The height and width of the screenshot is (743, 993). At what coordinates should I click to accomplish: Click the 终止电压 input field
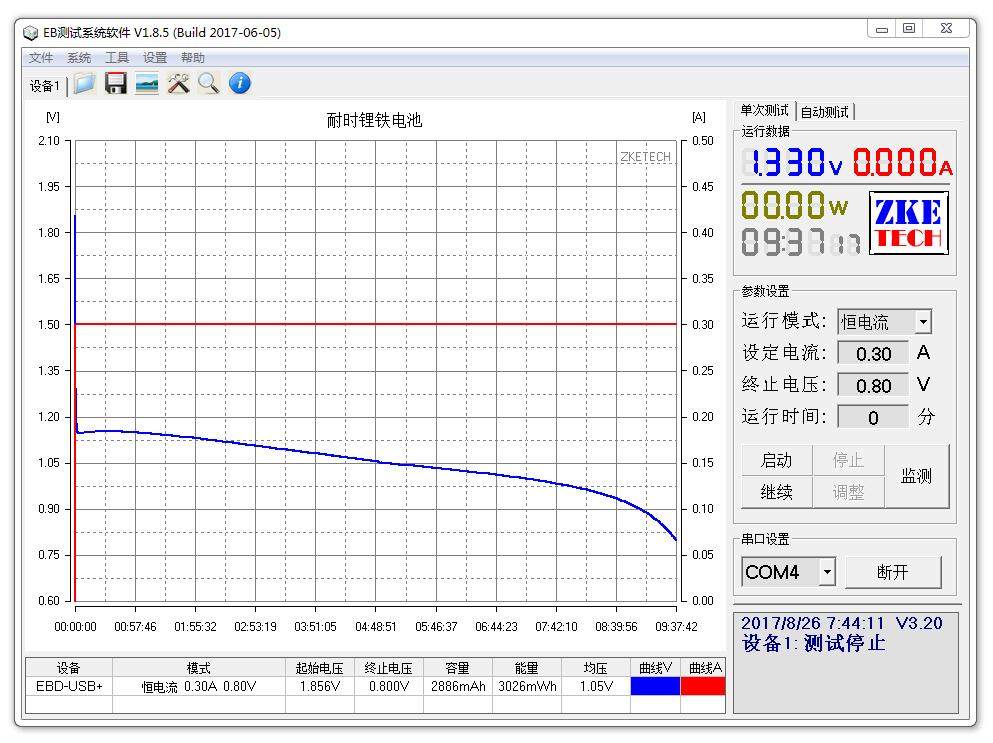[873, 385]
